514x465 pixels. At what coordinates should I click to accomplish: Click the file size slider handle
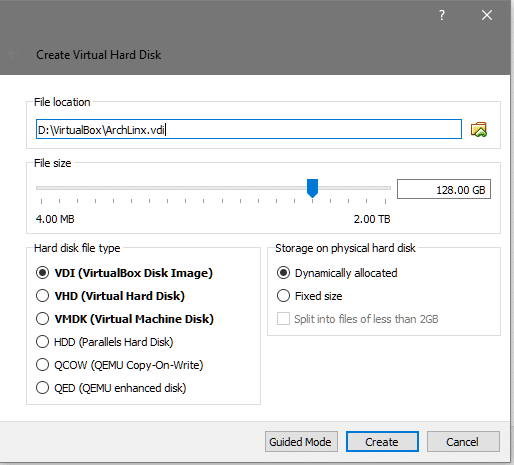tap(312, 188)
